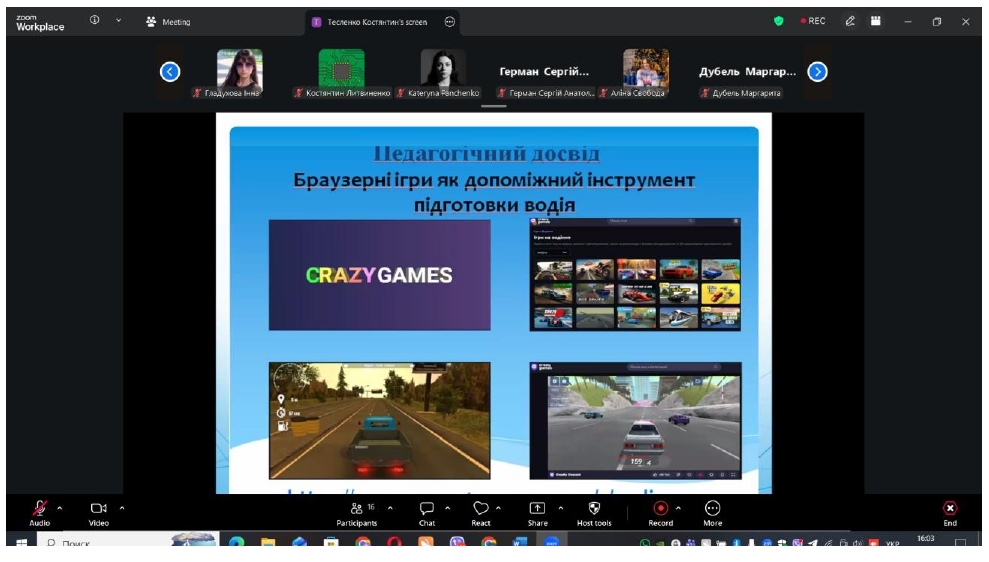This screenshot has width=989, height=562.
Task: Expand the Chat options chevron
Action: (447, 508)
